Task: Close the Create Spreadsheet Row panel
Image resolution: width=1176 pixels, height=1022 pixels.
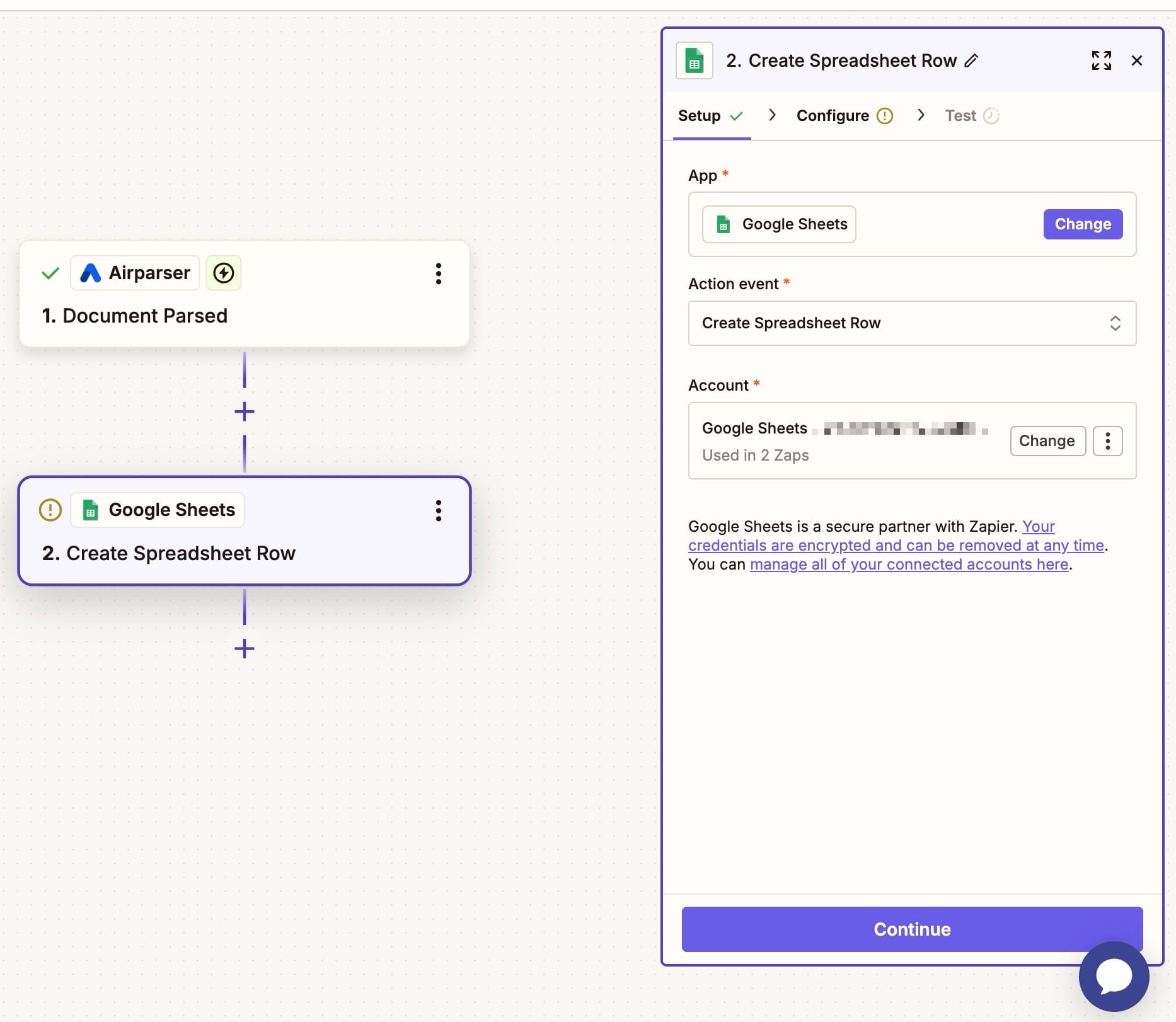Action: pos(1136,60)
